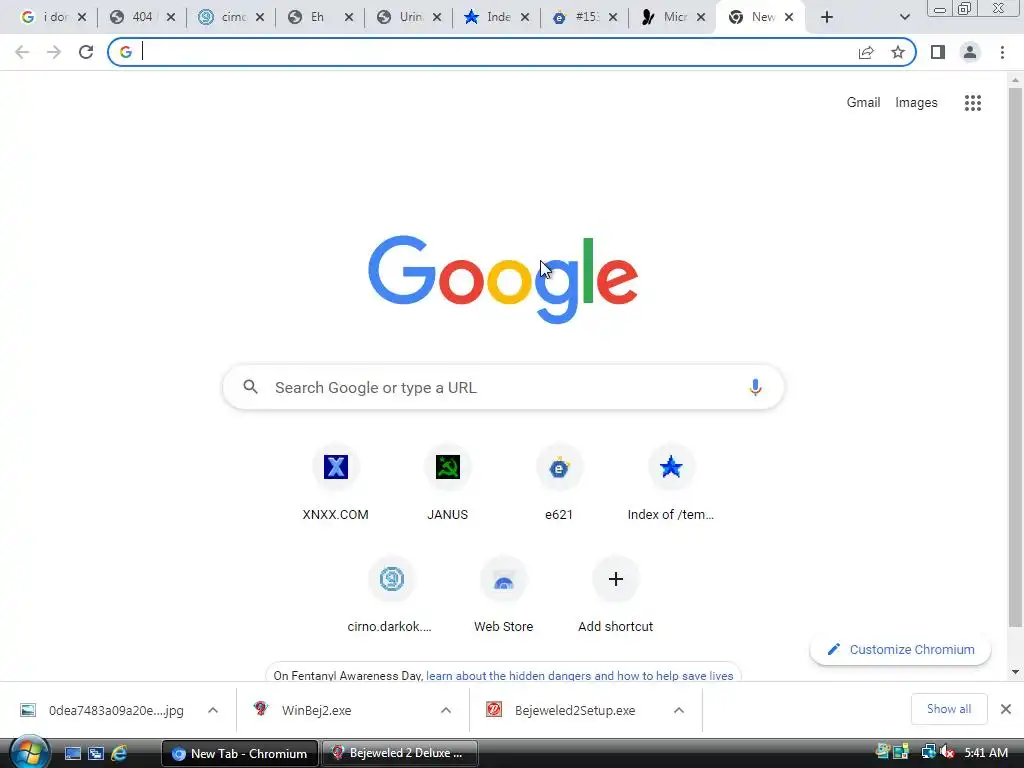Open the cirno.darkok... shortcut
The image size is (1024, 768).
pyautogui.click(x=391, y=594)
